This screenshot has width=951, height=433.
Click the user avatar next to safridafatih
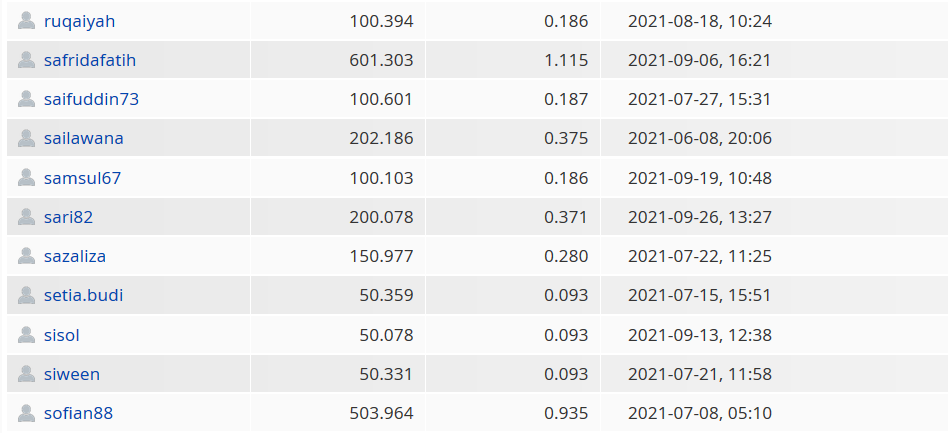pos(26,60)
